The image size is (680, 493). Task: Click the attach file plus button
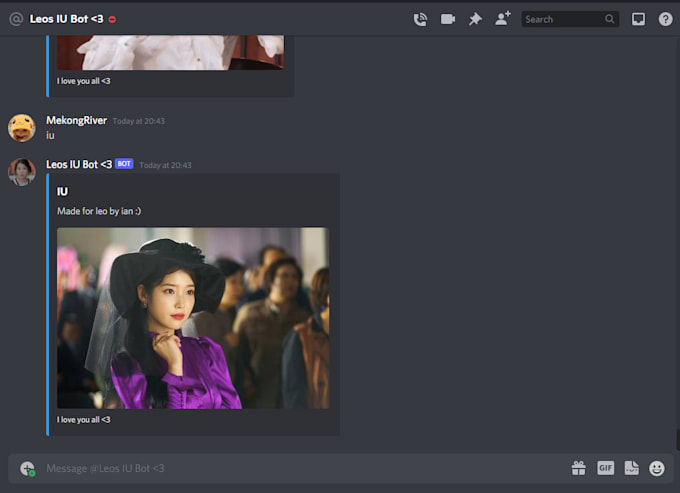point(27,468)
